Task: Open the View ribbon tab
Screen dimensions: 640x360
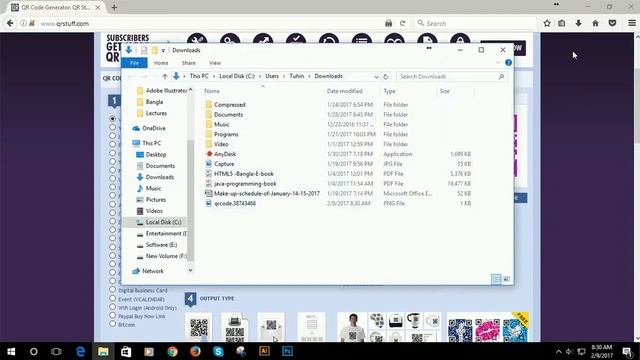Action: (x=215, y=63)
